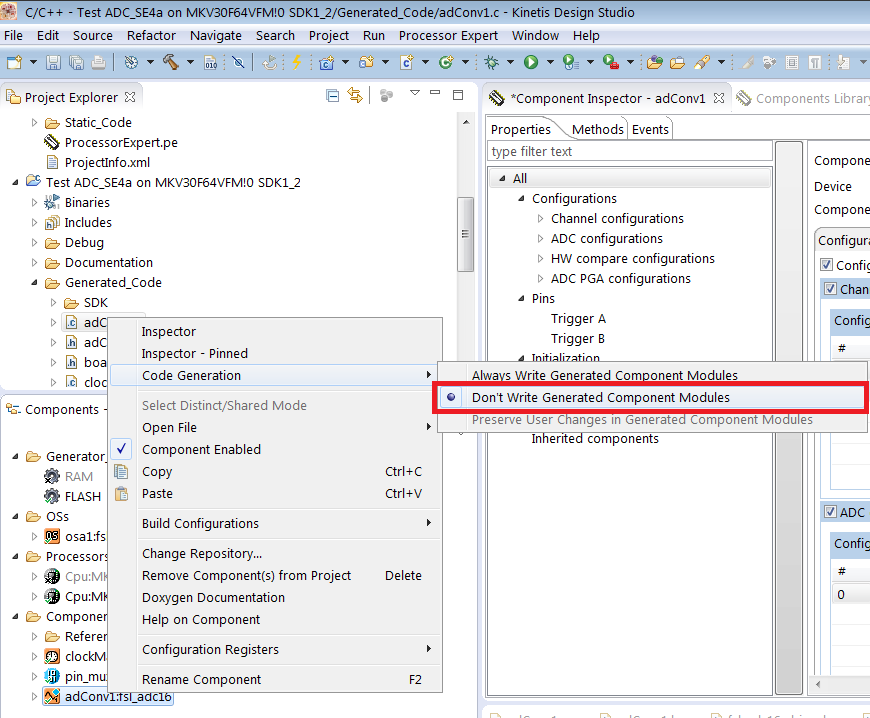870x718 pixels.
Task: Click the New Source Folder toolbar icon
Action: pos(366,62)
